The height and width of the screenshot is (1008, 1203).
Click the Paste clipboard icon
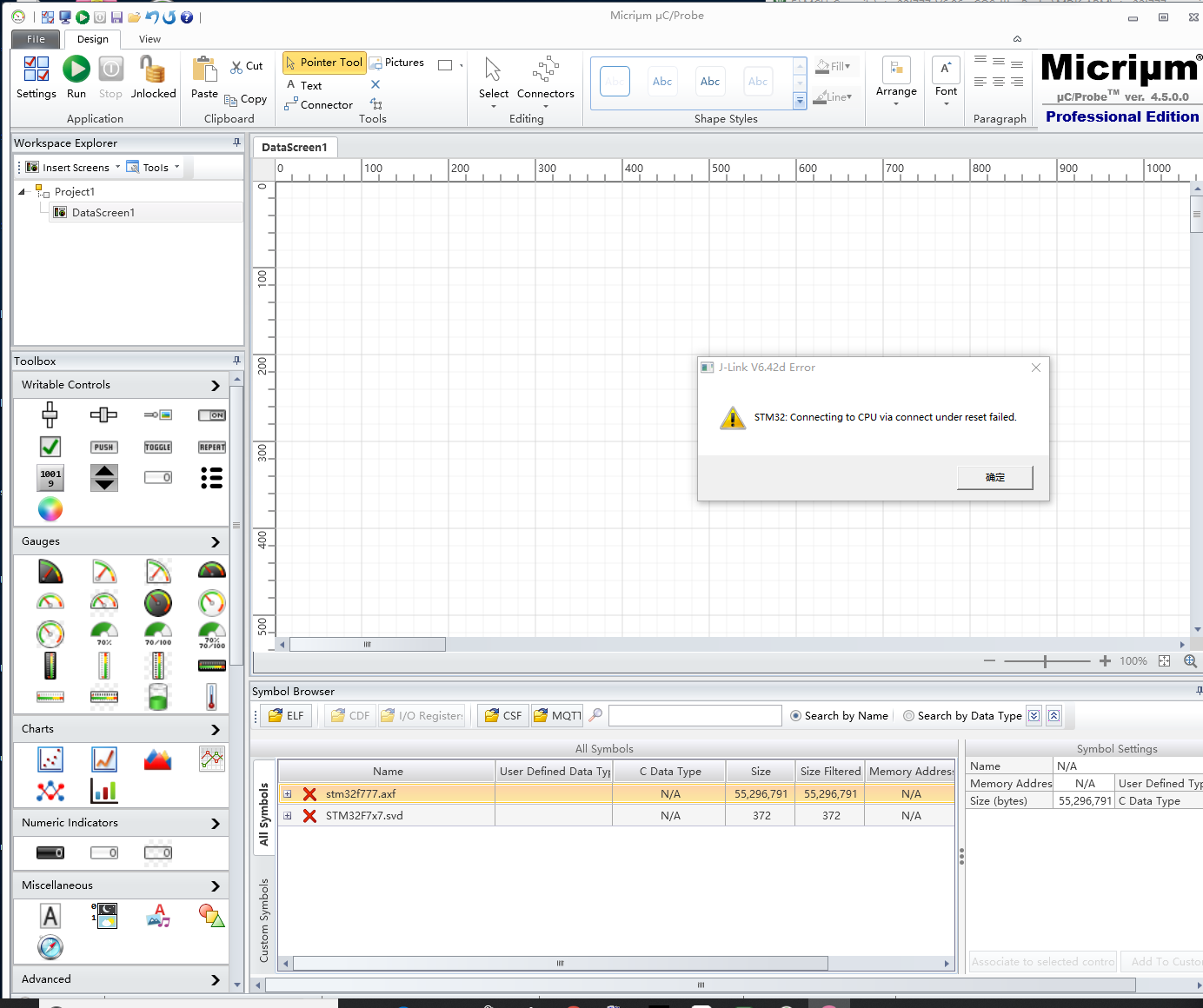point(204,77)
